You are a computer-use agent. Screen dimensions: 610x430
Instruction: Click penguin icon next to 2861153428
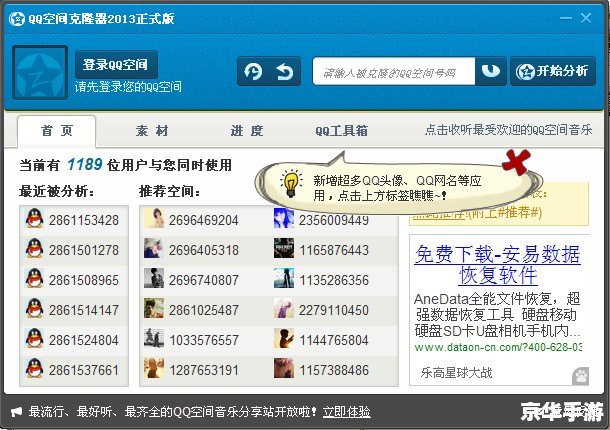click(34, 219)
